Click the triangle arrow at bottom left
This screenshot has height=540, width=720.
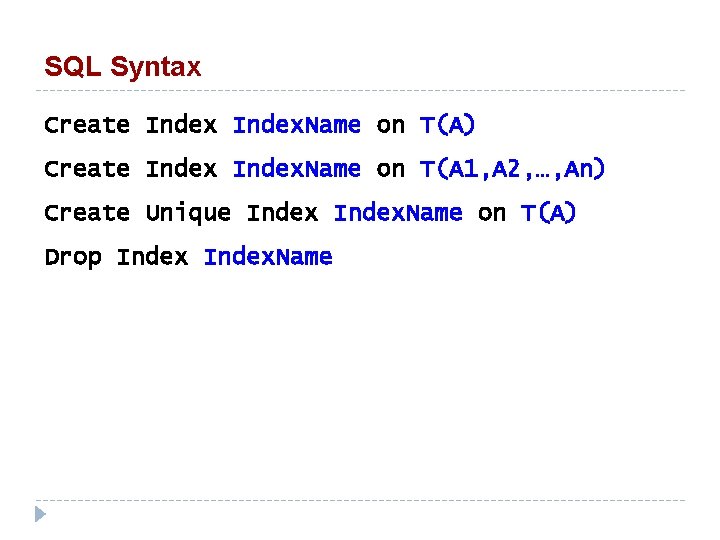[40, 514]
